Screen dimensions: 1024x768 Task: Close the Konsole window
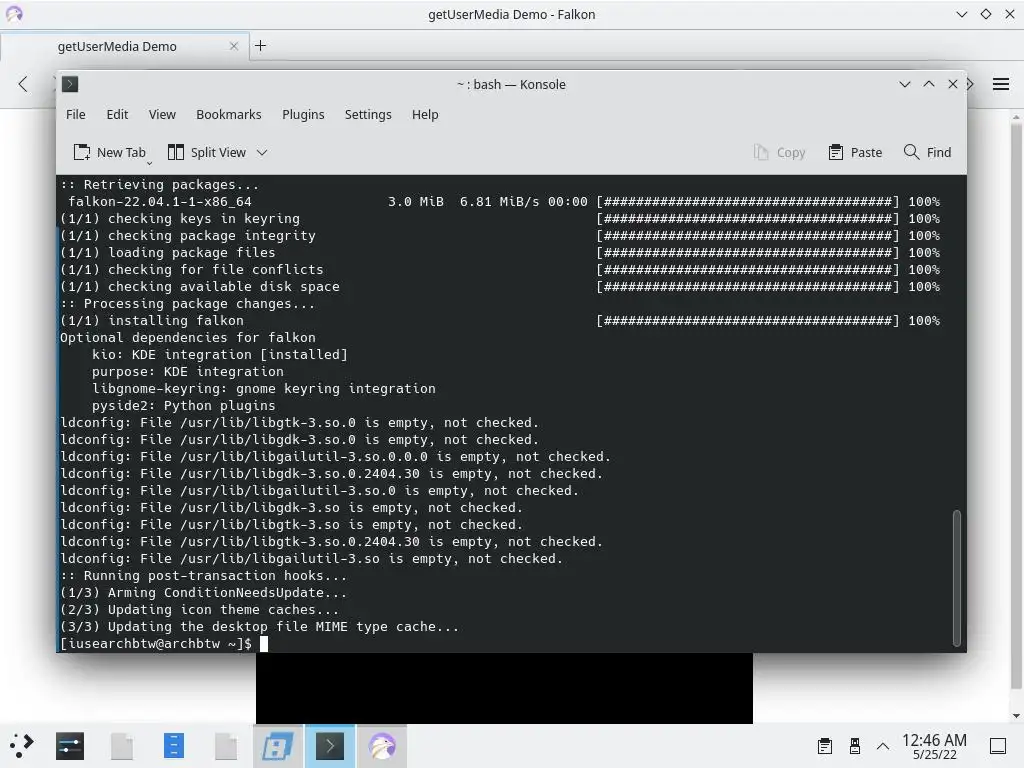pos(953,84)
